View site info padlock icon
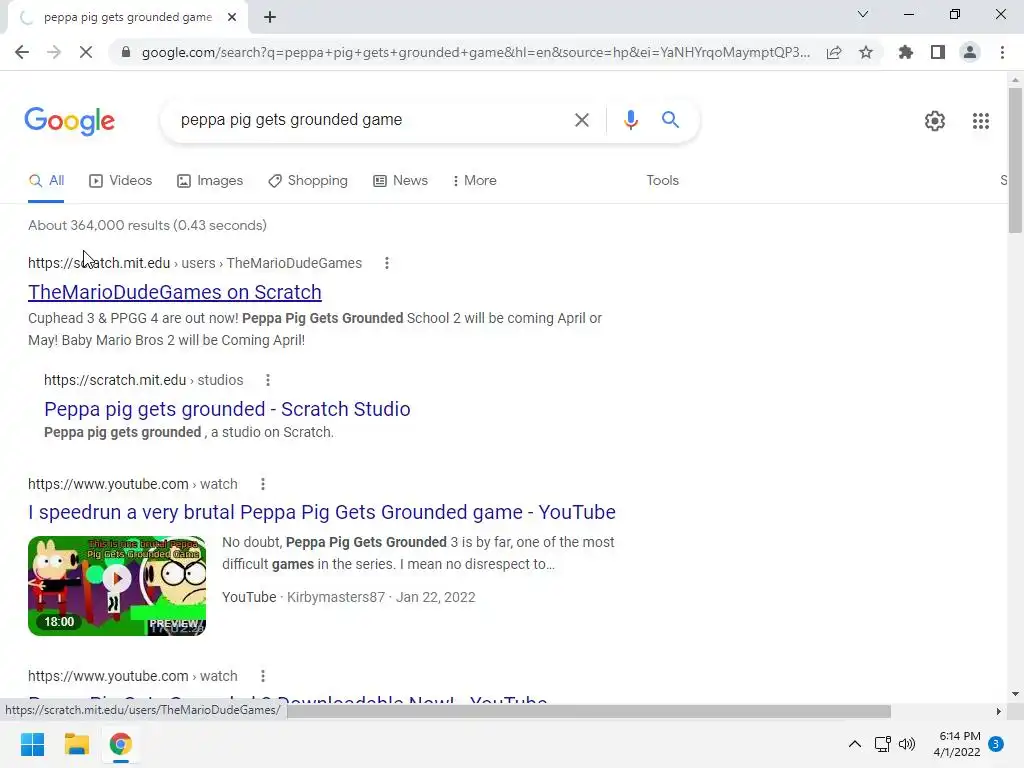Screen dimensions: 1024x768 [126, 52]
